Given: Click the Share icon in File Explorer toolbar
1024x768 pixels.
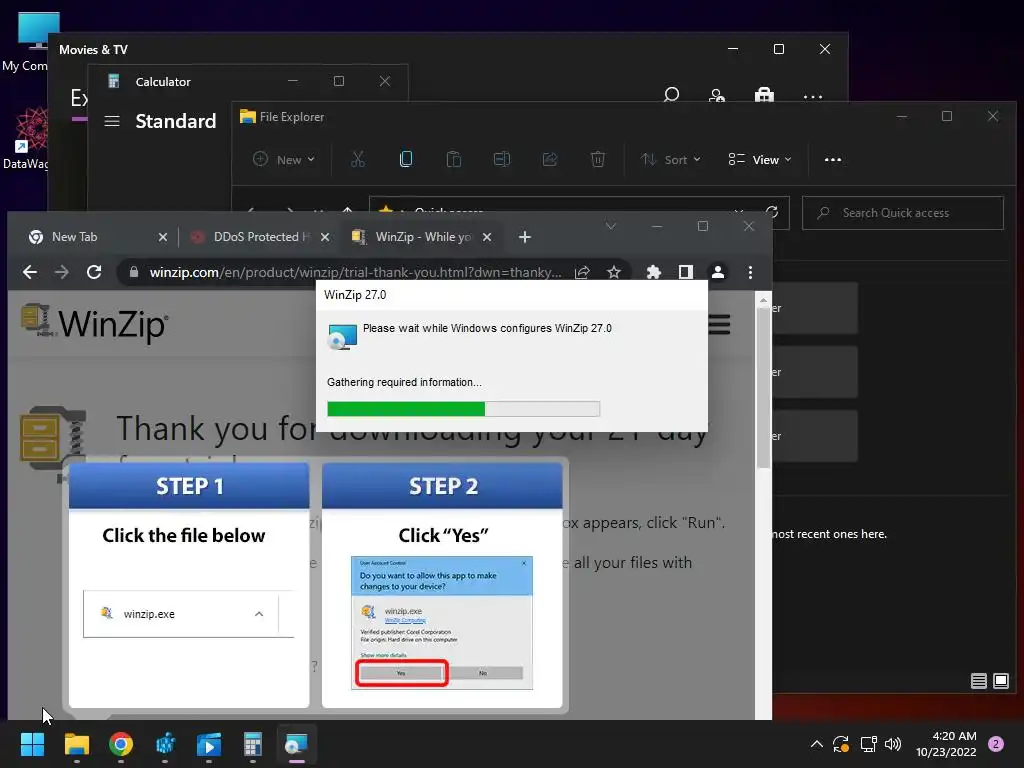Looking at the screenshot, I should pos(549,159).
